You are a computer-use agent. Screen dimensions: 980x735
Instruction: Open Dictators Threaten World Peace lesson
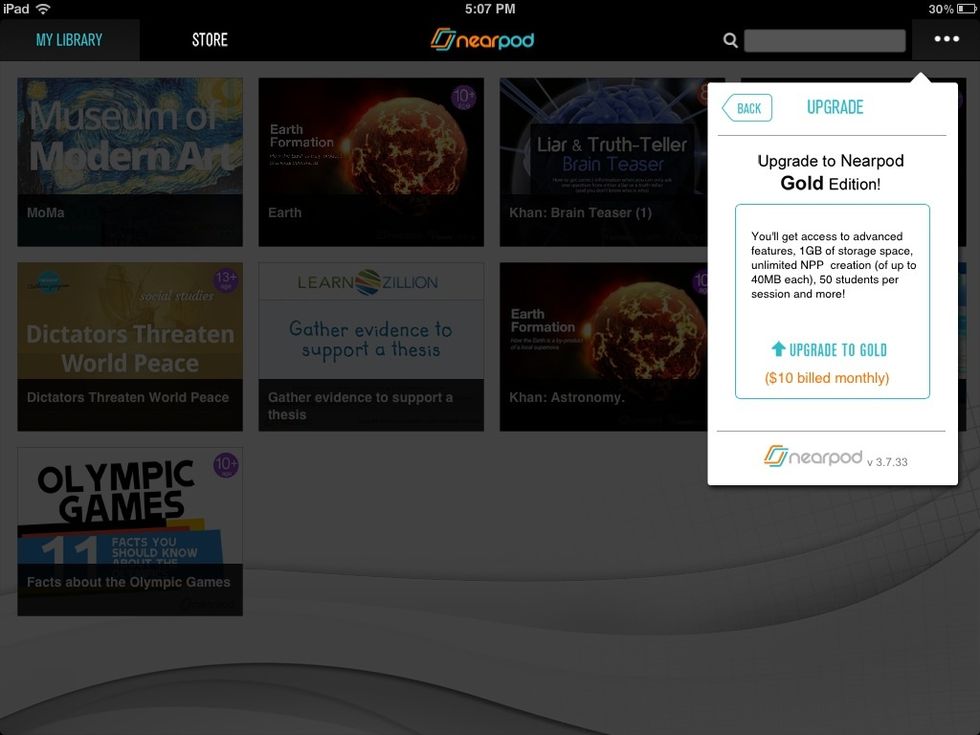point(130,347)
